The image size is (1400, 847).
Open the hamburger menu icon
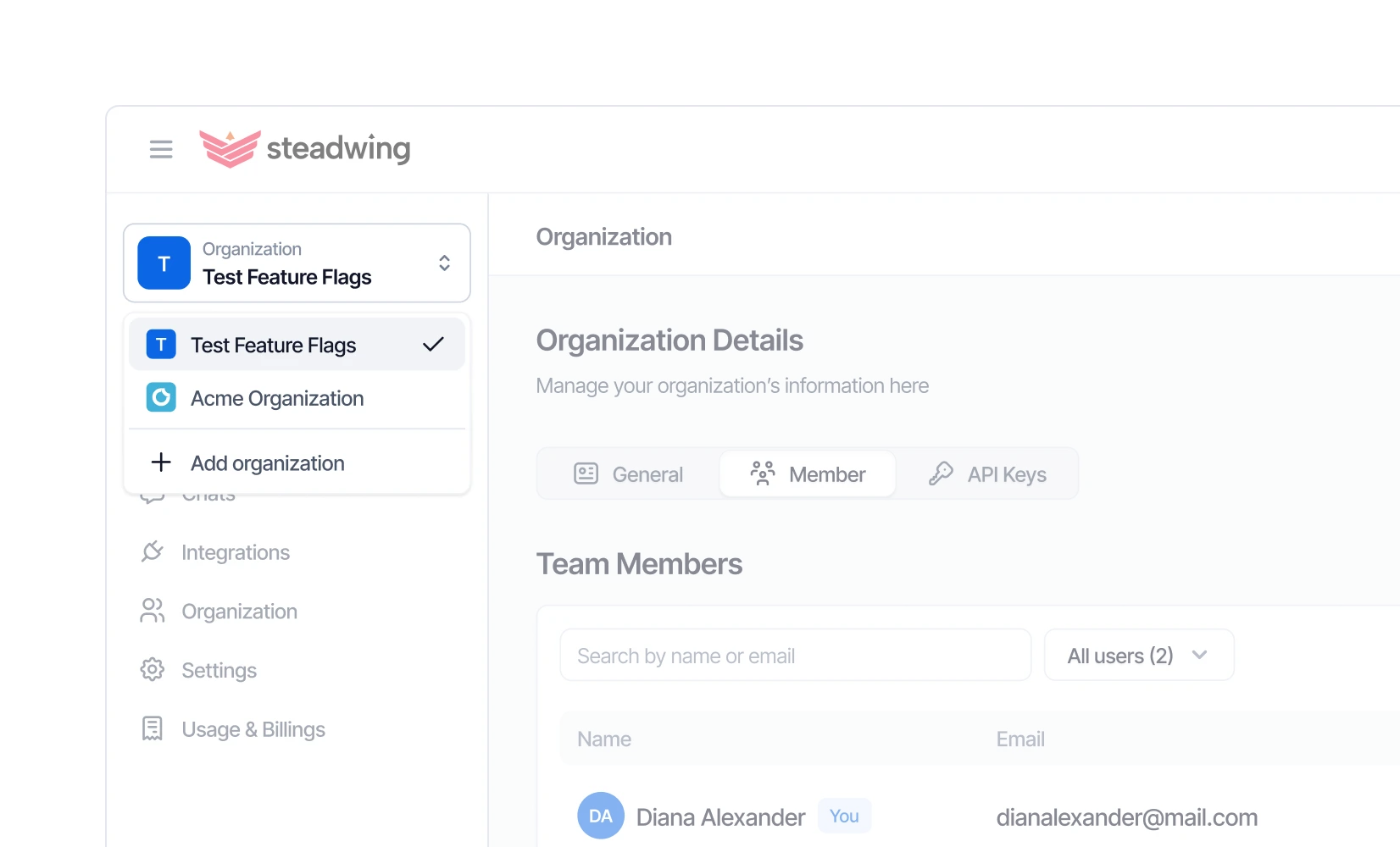pos(161,149)
